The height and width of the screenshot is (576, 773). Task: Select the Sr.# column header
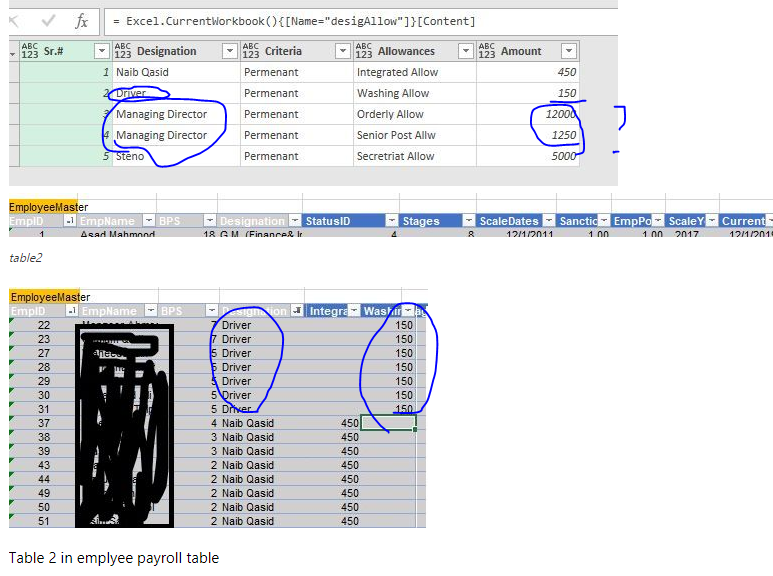pyautogui.click(x=65, y=51)
